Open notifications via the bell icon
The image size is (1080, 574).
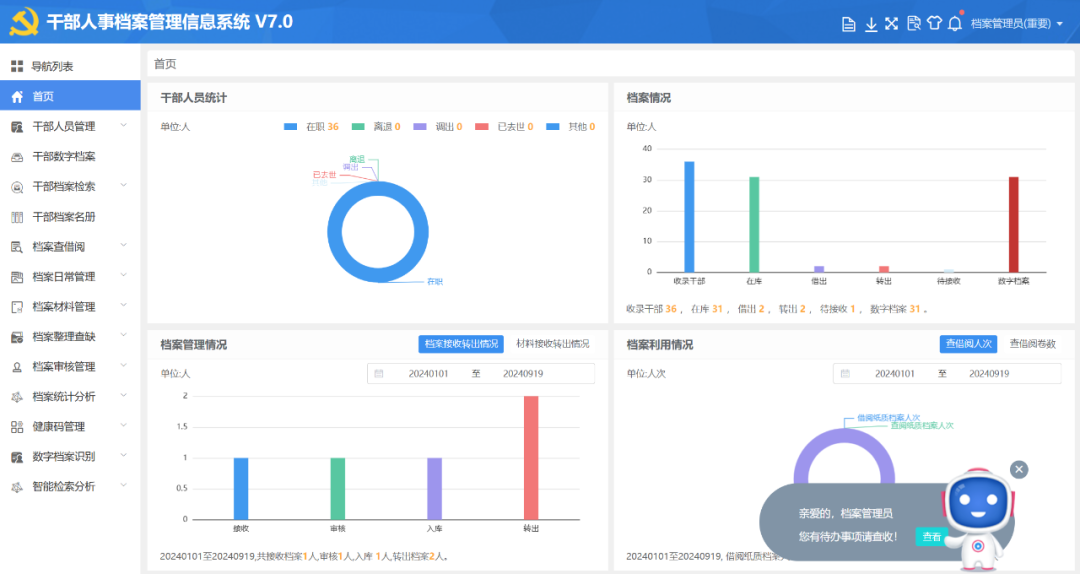coord(955,23)
